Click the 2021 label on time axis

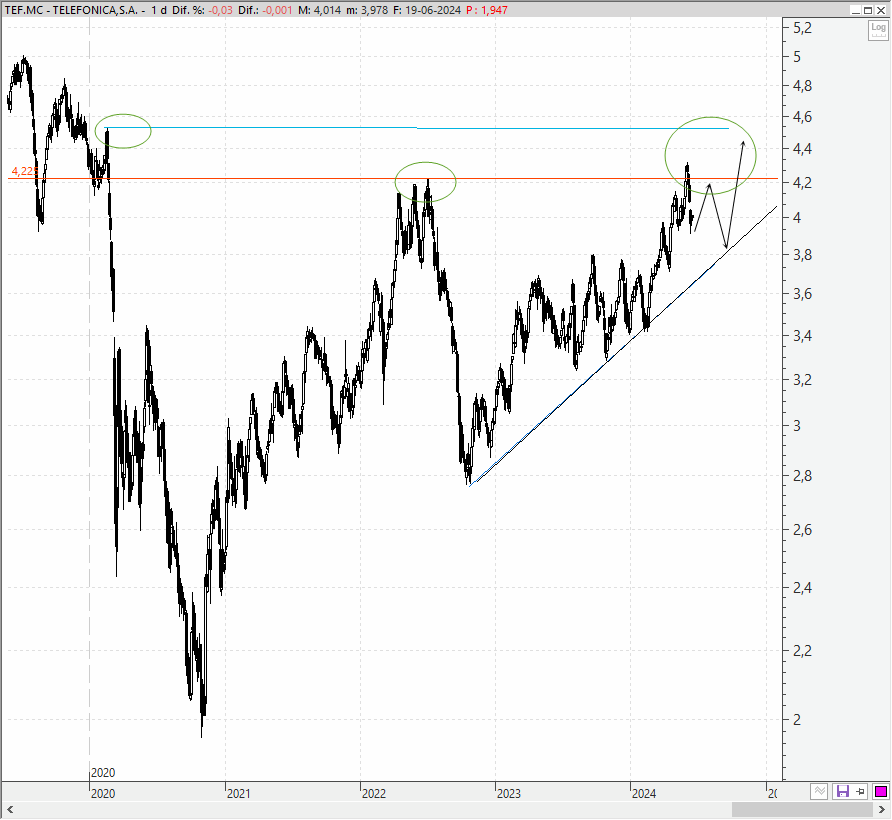tap(238, 793)
